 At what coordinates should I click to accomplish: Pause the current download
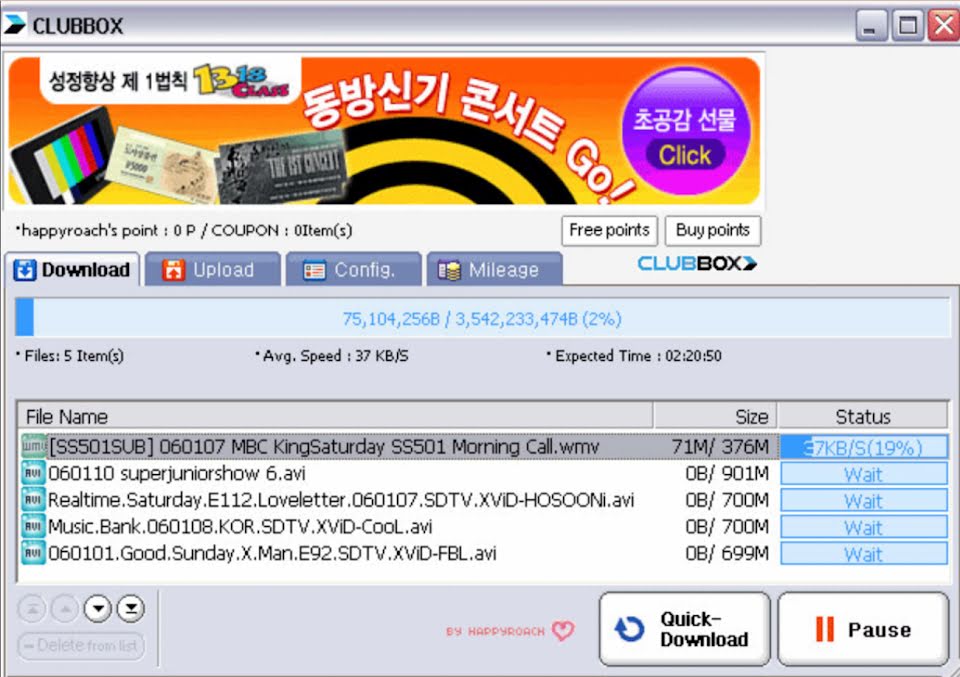click(863, 629)
